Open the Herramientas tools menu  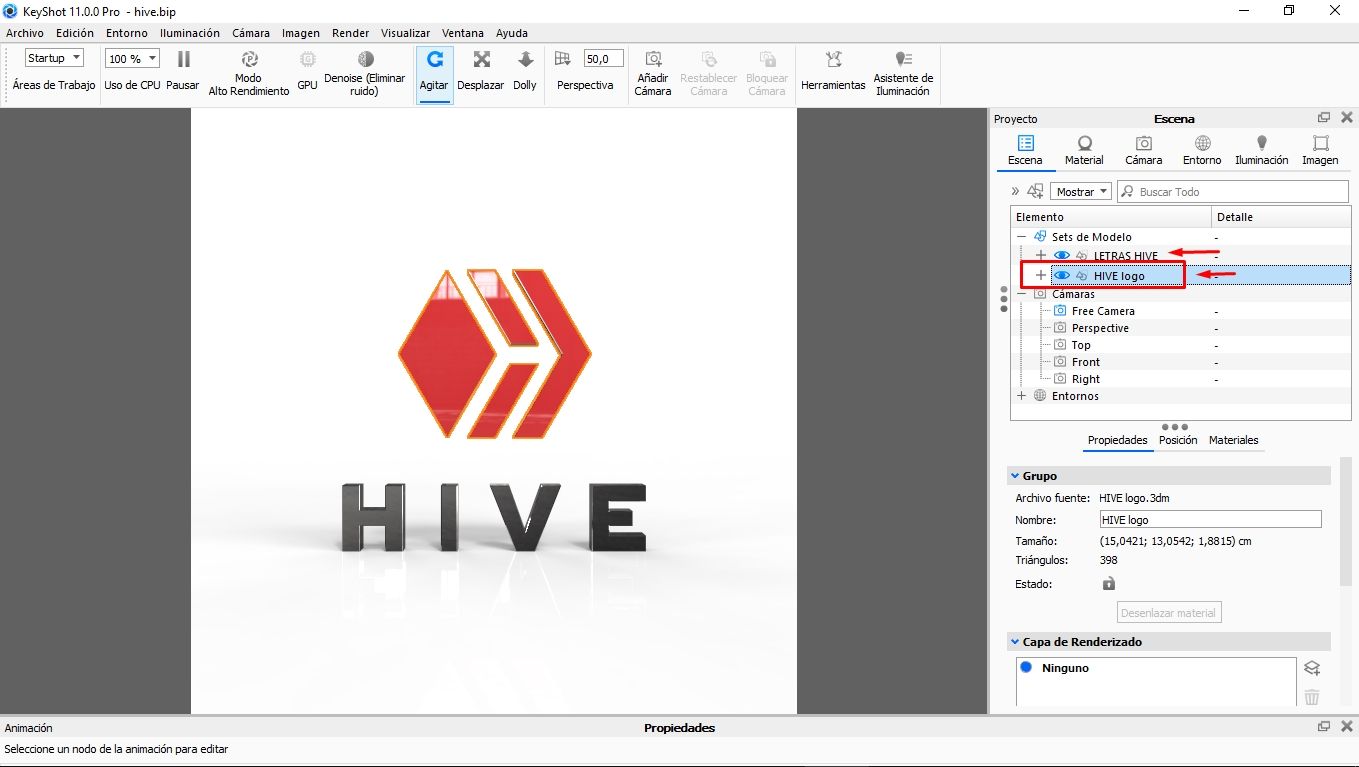click(x=833, y=71)
